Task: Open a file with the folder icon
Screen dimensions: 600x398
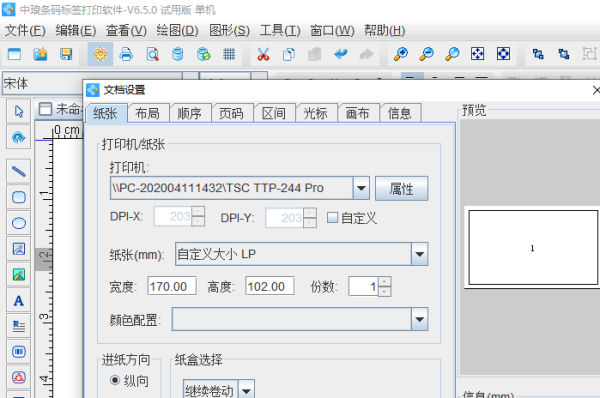Action: coord(40,54)
